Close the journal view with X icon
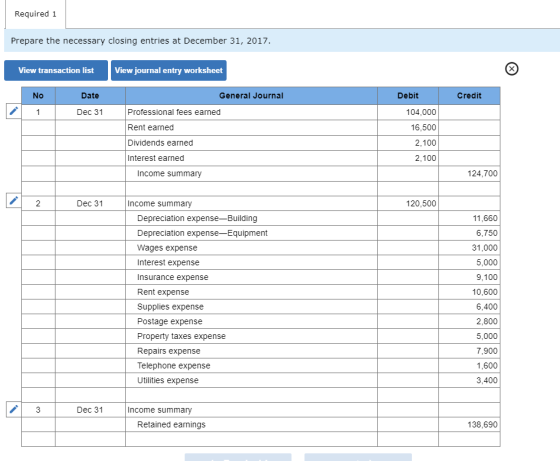This screenshot has width=560, height=461. pyautogui.click(x=511, y=69)
